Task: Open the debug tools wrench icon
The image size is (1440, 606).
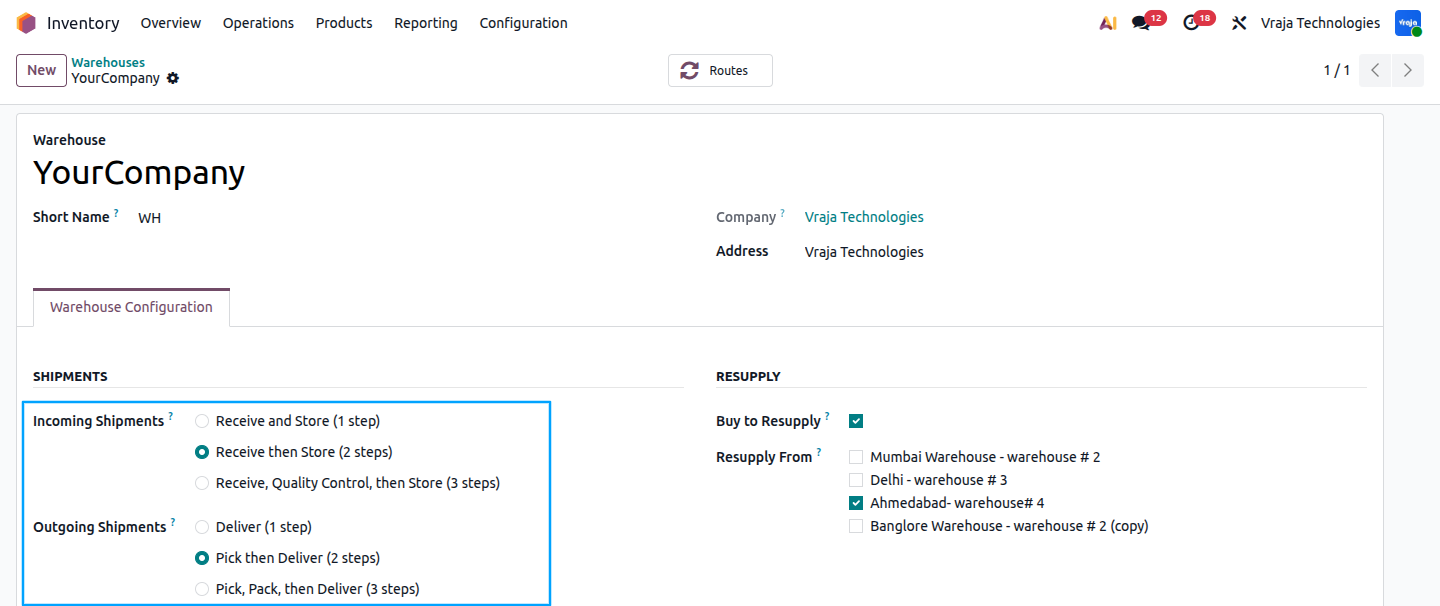Action: point(1239,23)
